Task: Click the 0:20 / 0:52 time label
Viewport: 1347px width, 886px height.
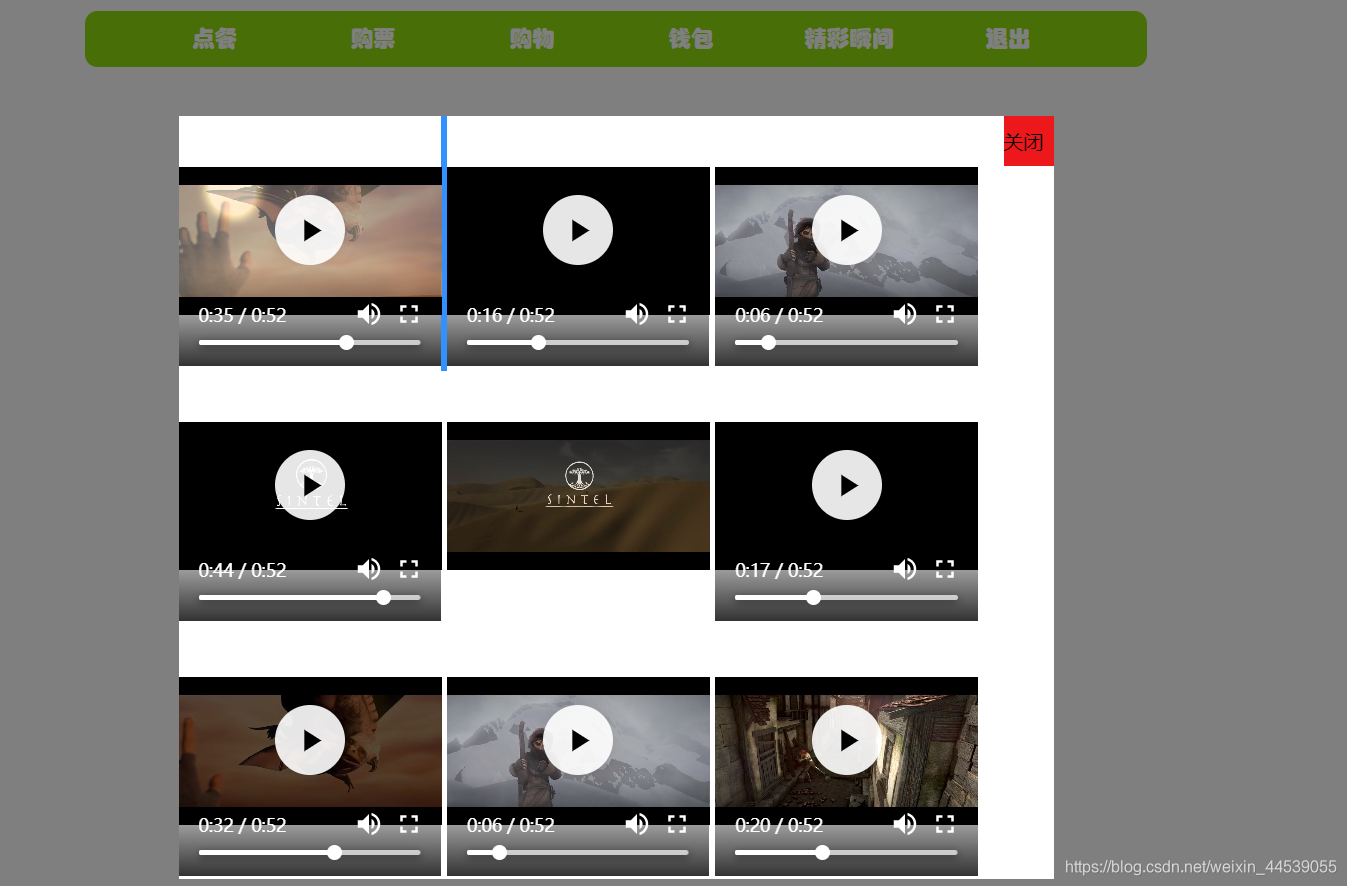Action: pos(779,825)
